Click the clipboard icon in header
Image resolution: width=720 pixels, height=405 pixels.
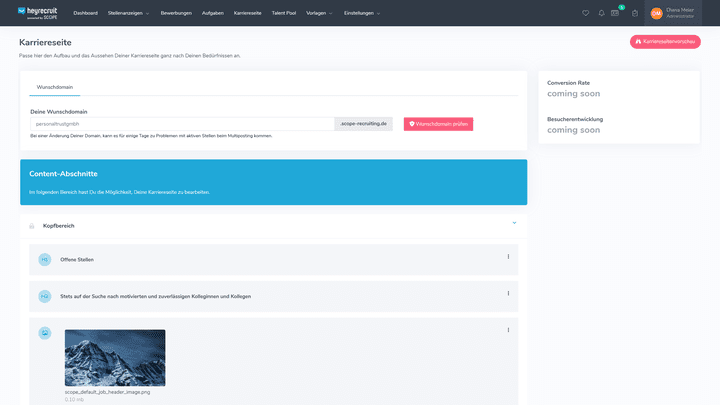pyautogui.click(x=634, y=13)
